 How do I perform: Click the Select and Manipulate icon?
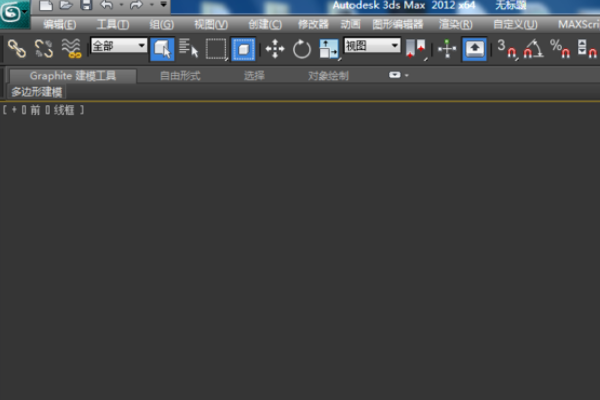(x=447, y=49)
